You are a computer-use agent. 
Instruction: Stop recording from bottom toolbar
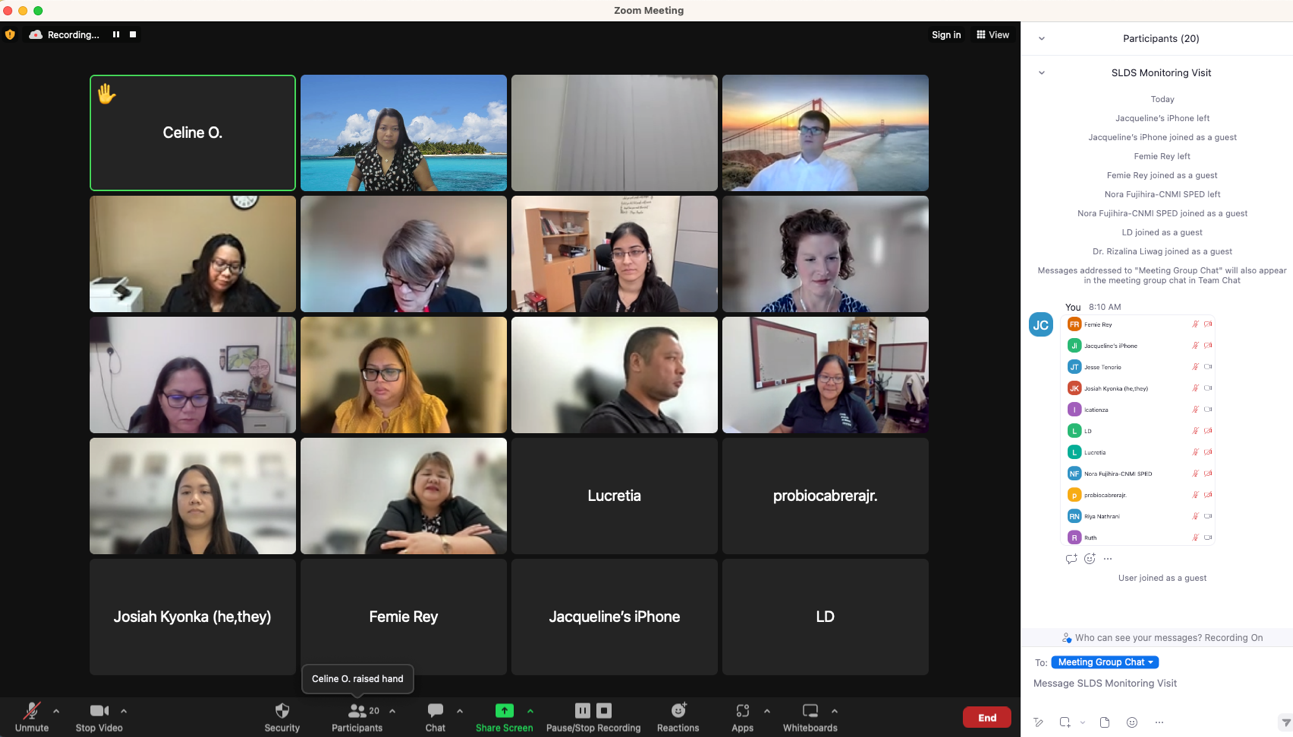point(604,710)
